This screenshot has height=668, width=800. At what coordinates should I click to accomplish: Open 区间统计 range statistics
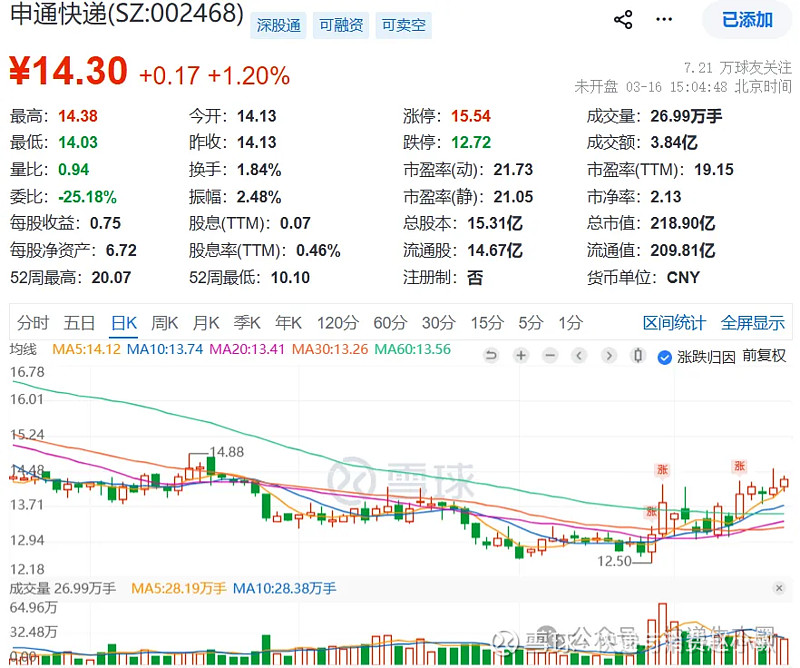[x=674, y=323]
